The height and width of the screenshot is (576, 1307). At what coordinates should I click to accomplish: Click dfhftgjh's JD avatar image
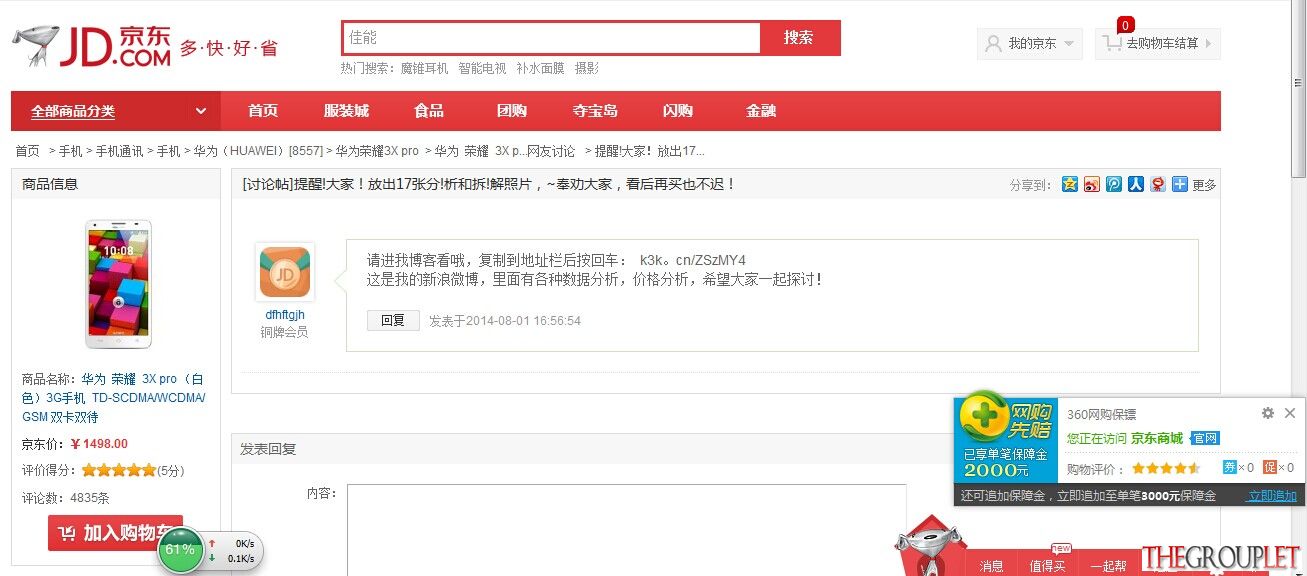[285, 272]
